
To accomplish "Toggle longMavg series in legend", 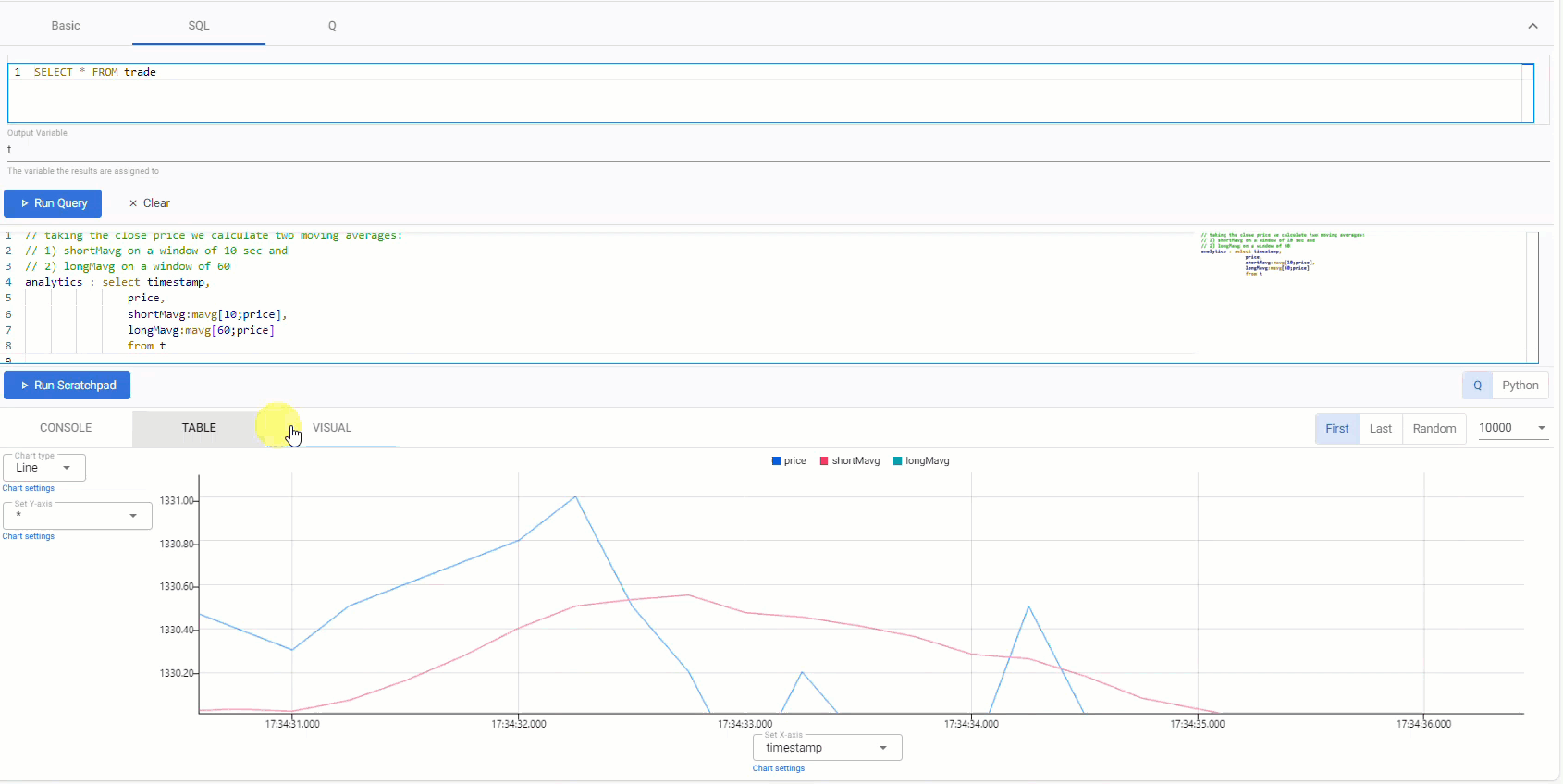I will pos(921,461).
